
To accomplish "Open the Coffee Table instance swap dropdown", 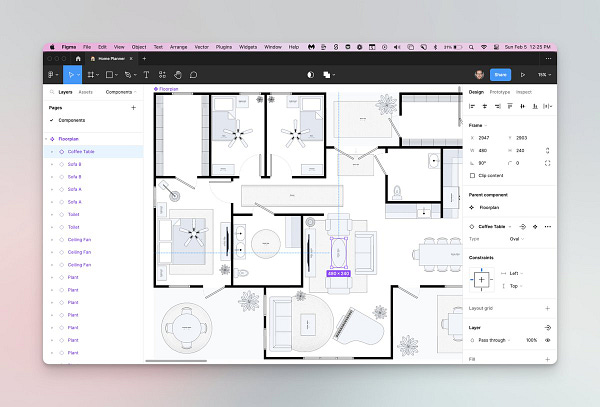I will (x=495, y=227).
